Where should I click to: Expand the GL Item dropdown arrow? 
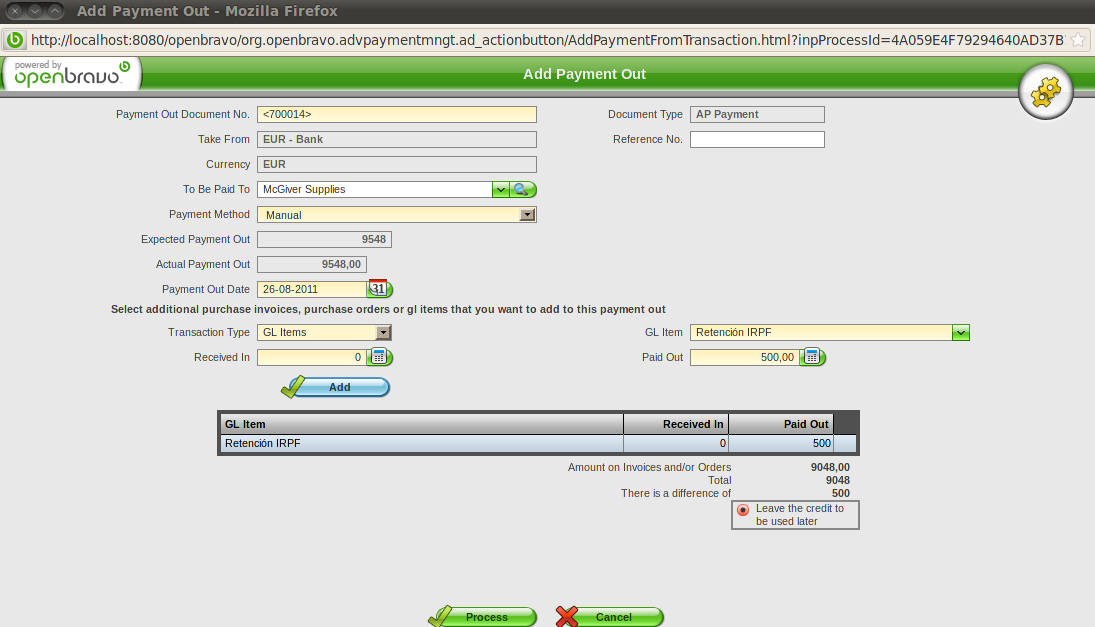pyautogui.click(x=961, y=332)
